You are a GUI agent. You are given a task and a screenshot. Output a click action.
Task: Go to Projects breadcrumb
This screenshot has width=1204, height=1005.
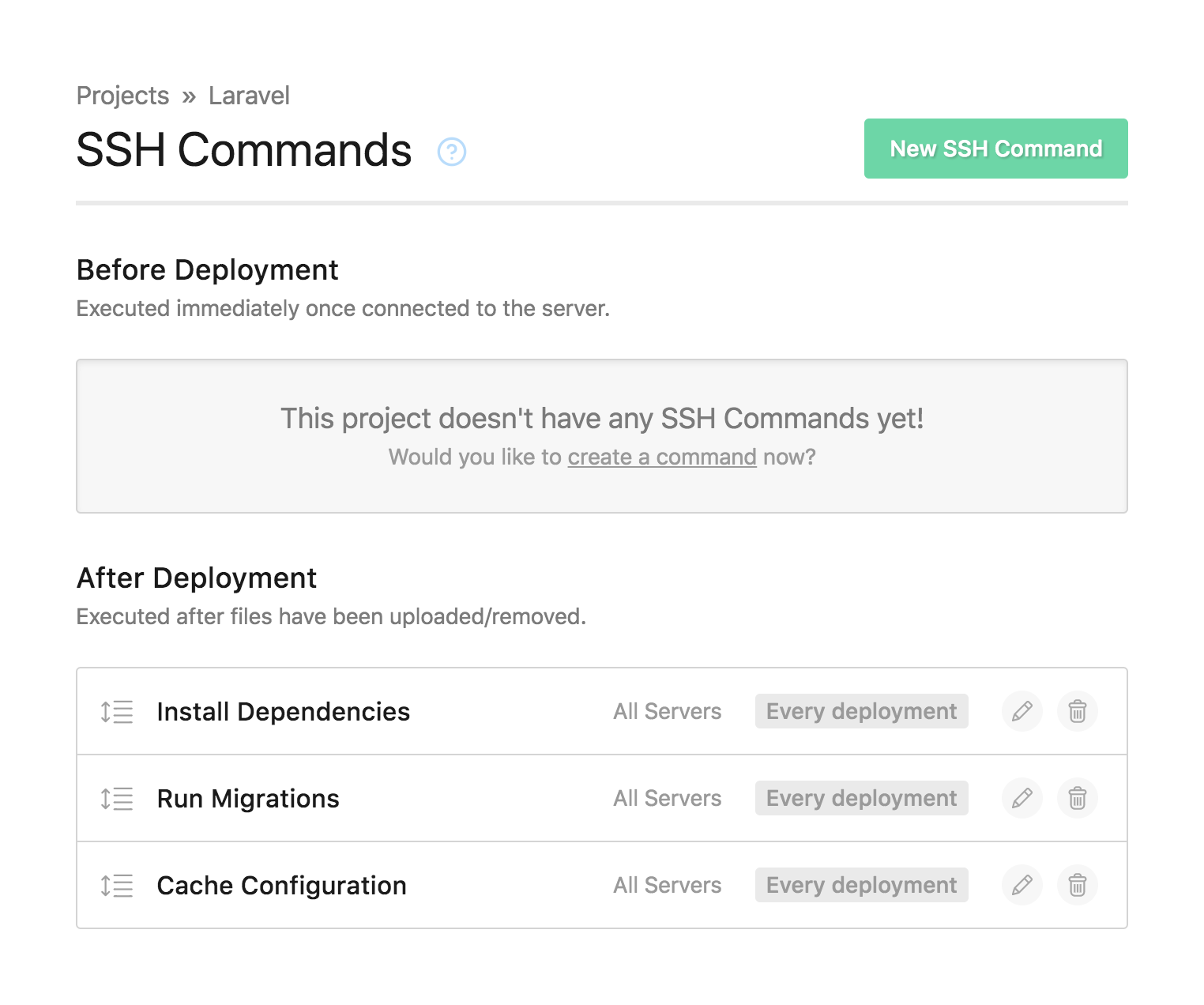click(122, 96)
